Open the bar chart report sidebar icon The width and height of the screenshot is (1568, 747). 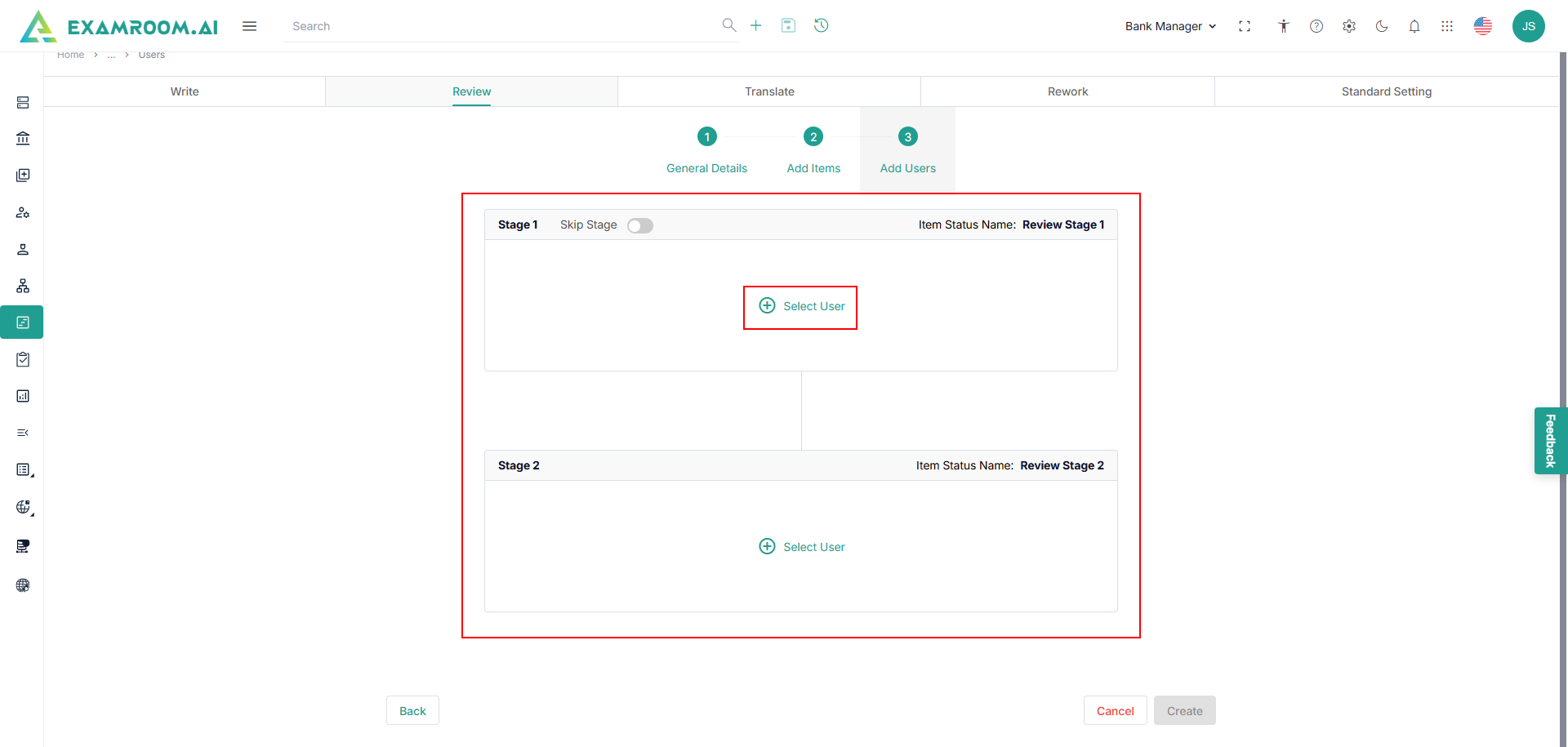pos(23,396)
